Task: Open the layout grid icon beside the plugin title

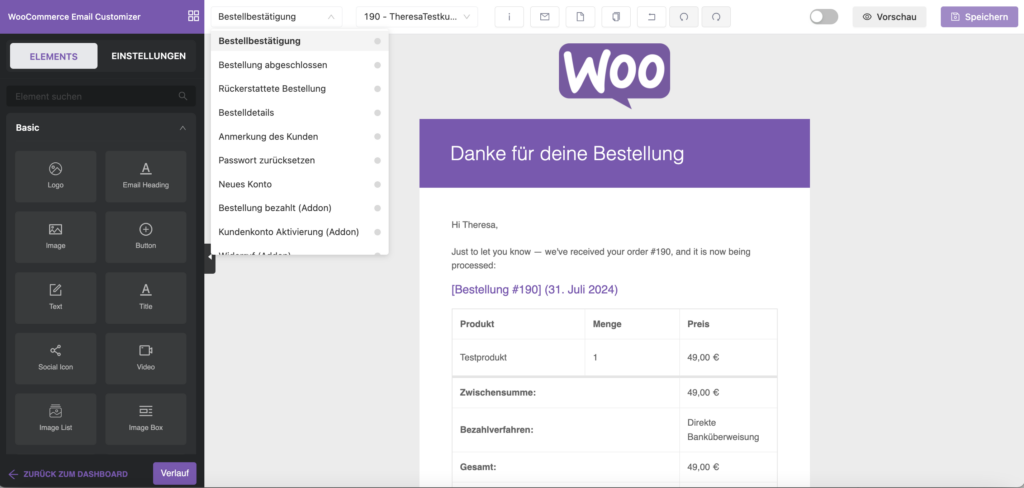Action: point(193,16)
